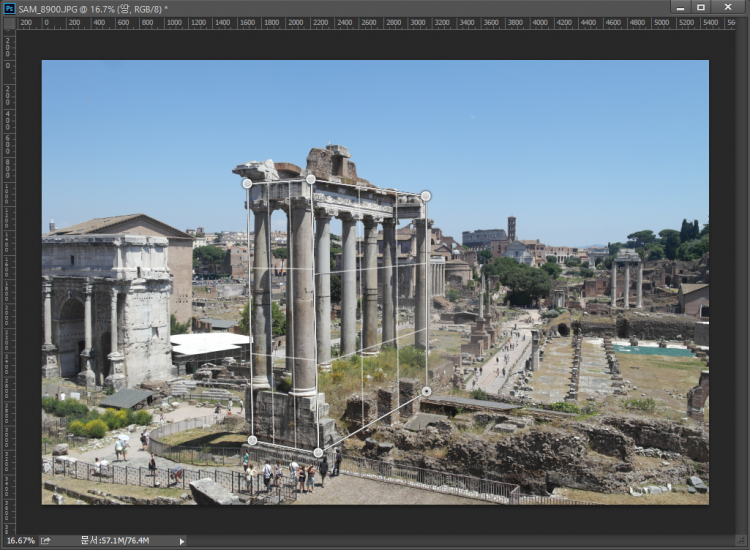Select the top-center perspective warp pin
This screenshot has width=750, height=550.
pos(311,179)
